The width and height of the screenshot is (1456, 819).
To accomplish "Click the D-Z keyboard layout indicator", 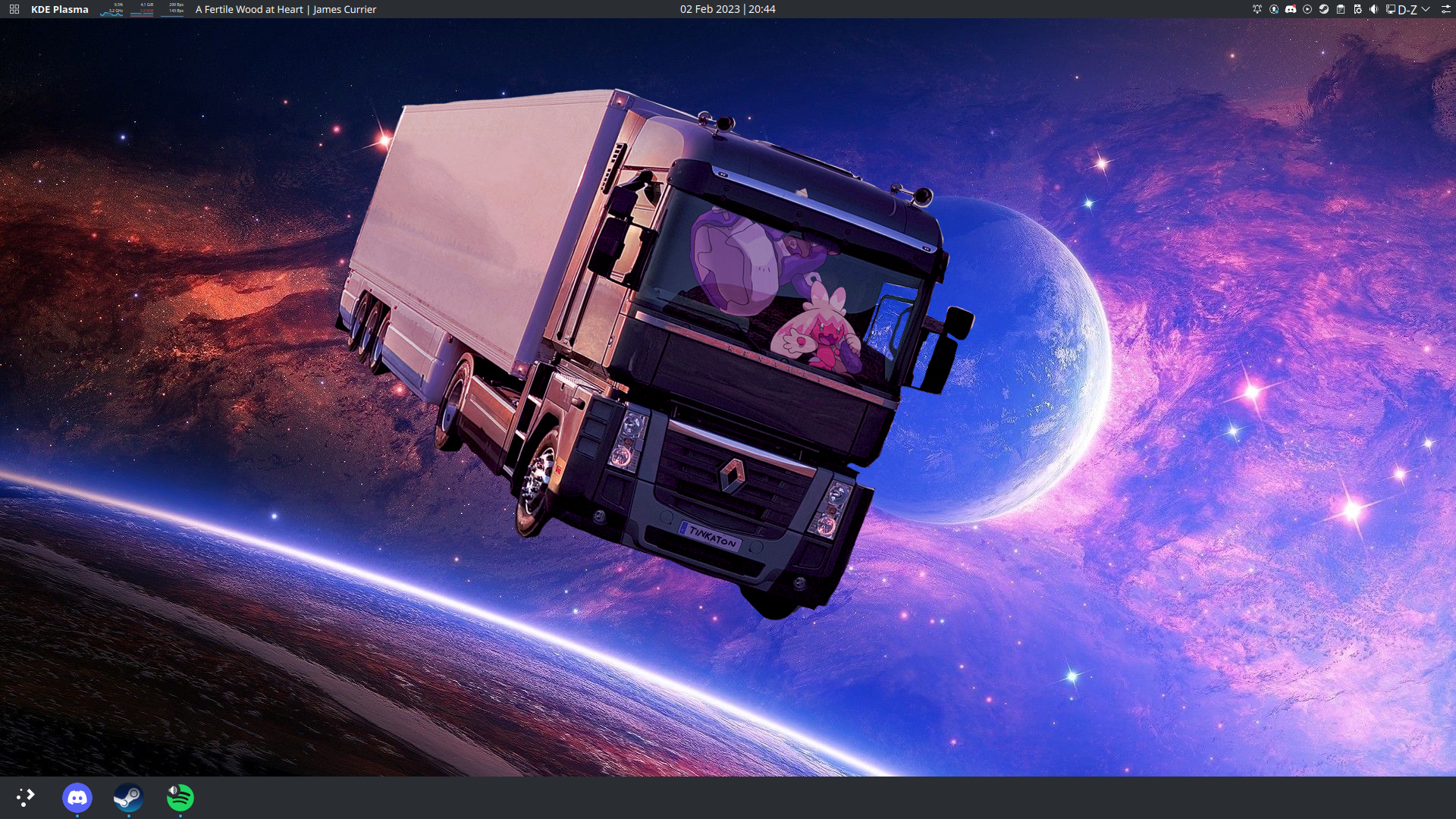I will [1407, 9].
